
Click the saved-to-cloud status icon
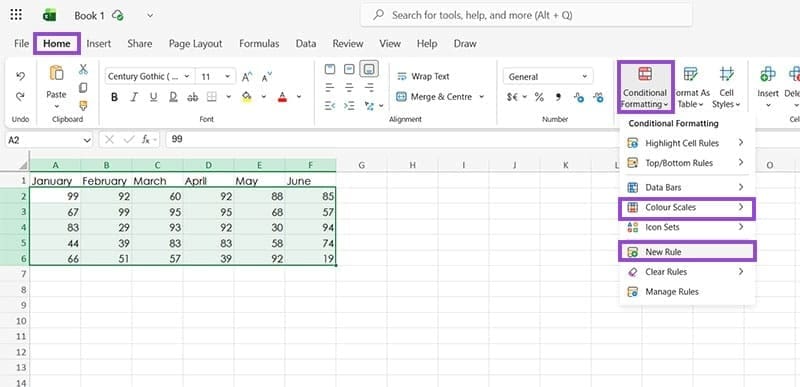(x=118, y=15)
